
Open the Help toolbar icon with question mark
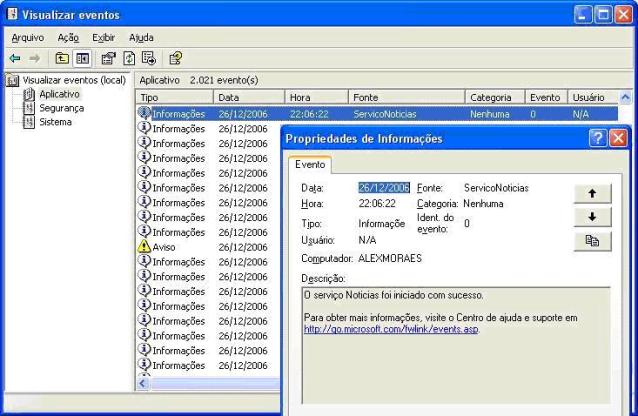[175, 59]
